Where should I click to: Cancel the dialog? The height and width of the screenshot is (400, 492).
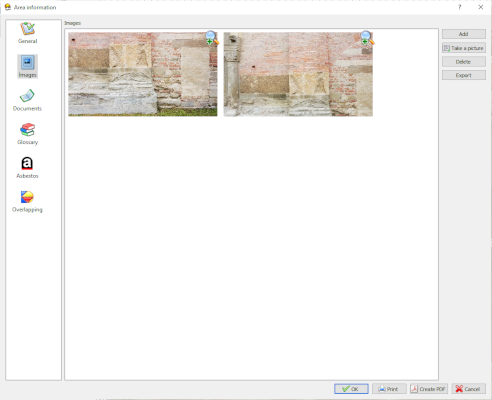coord(468,389)
